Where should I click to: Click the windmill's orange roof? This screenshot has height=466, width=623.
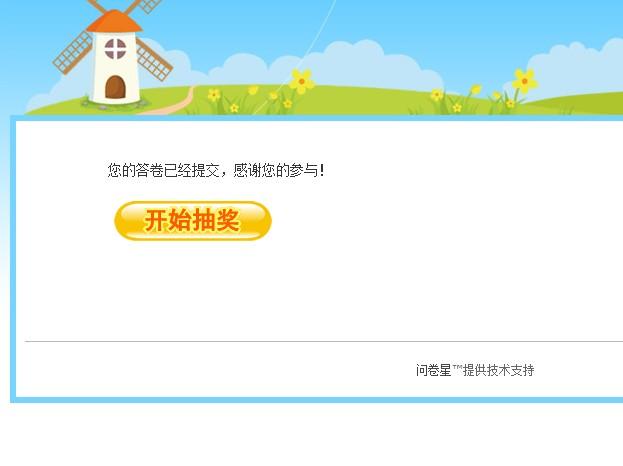coord(114,21)
